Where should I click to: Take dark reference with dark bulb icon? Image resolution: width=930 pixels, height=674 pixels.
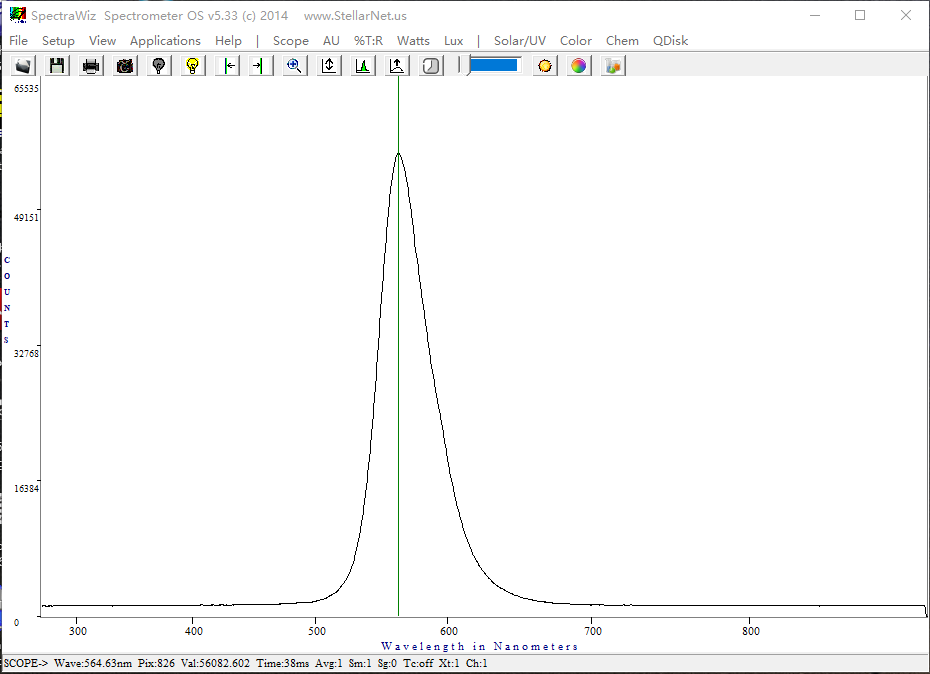pyautogui.click(x=158, y=66)
